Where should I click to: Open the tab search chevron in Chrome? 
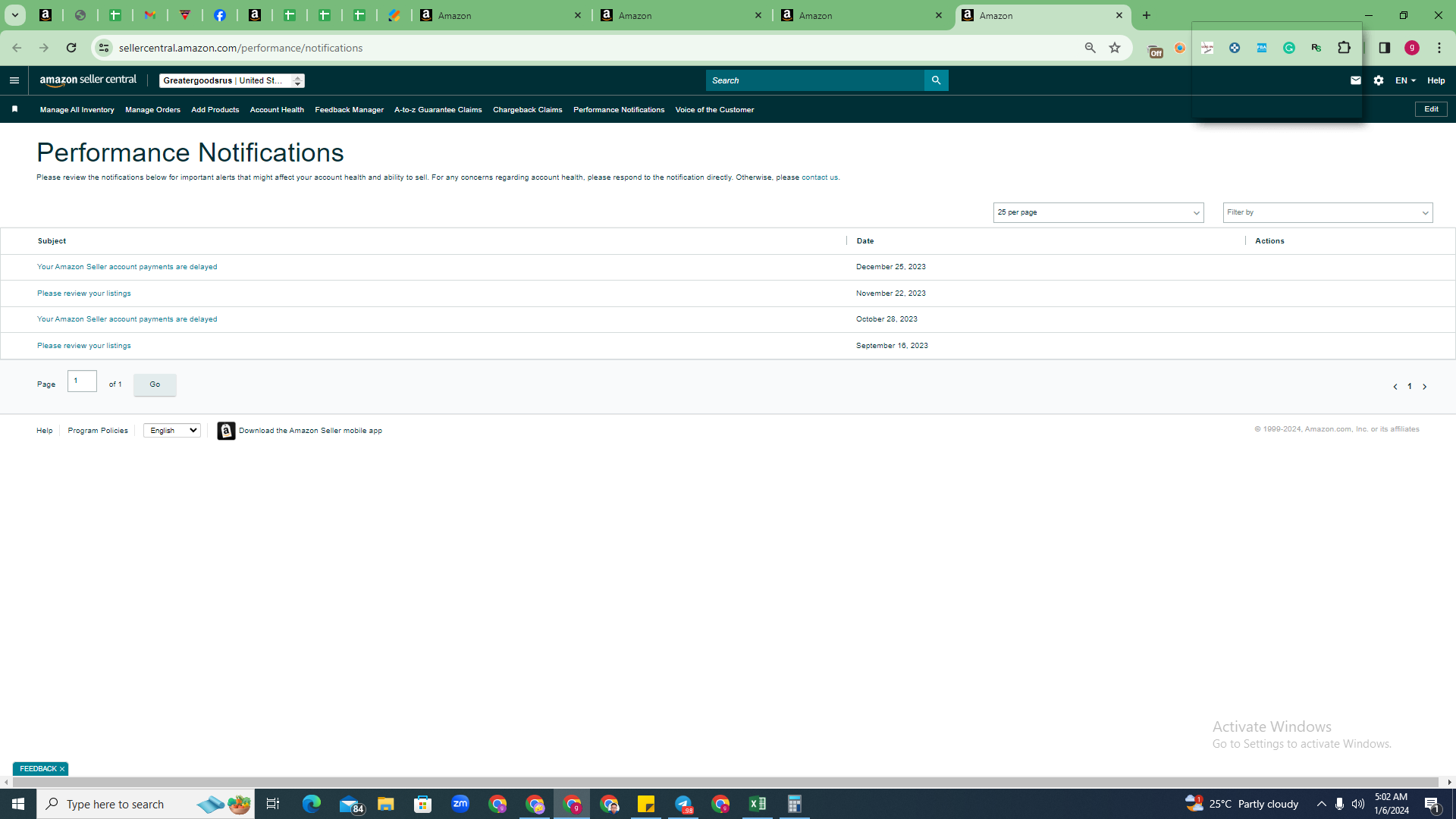coord(14,15)
